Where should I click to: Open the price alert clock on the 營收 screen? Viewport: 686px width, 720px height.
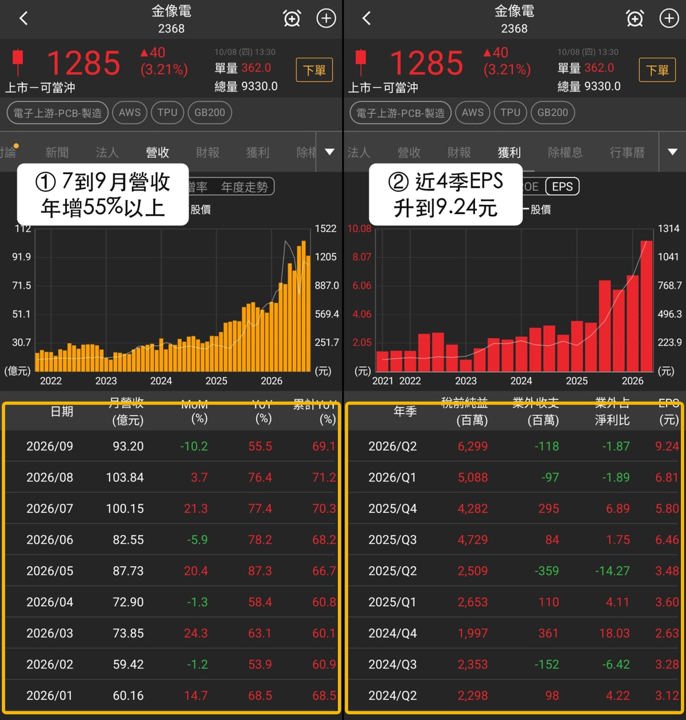pos(292,18)
